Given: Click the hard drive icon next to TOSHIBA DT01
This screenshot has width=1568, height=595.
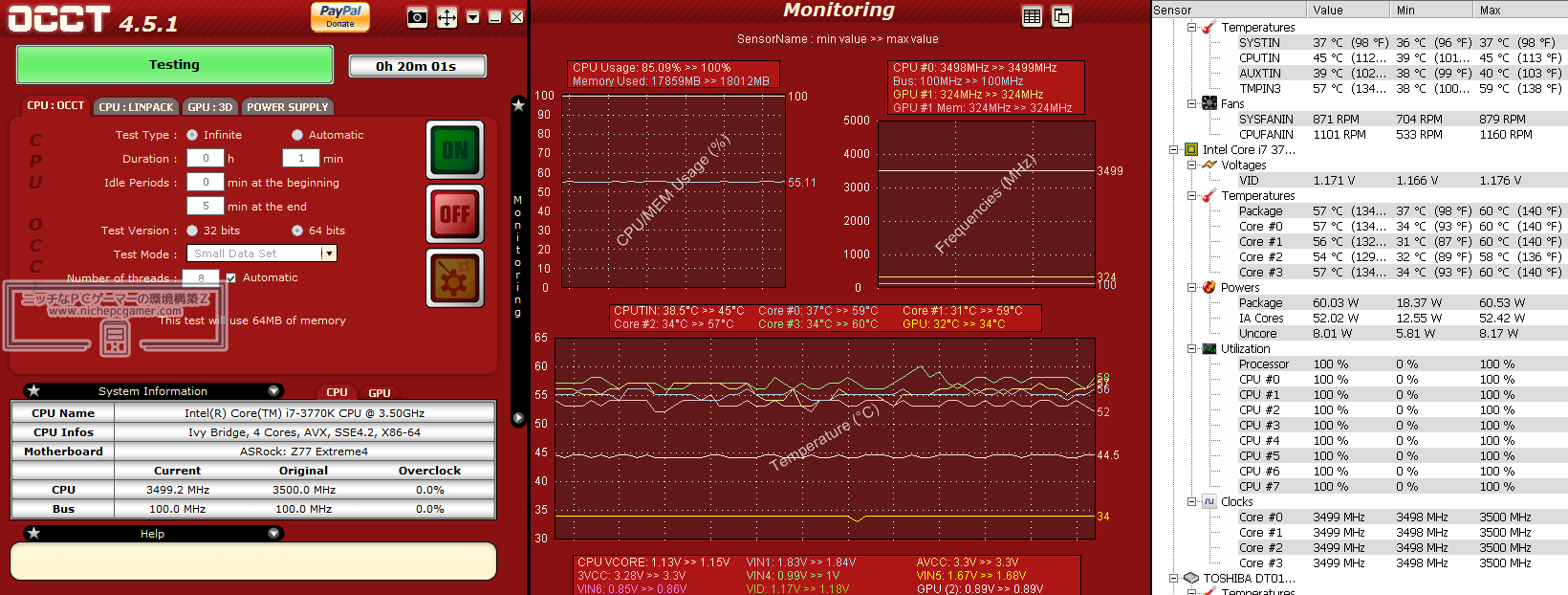Looking at the screenshot, I should click(1191, 578).
